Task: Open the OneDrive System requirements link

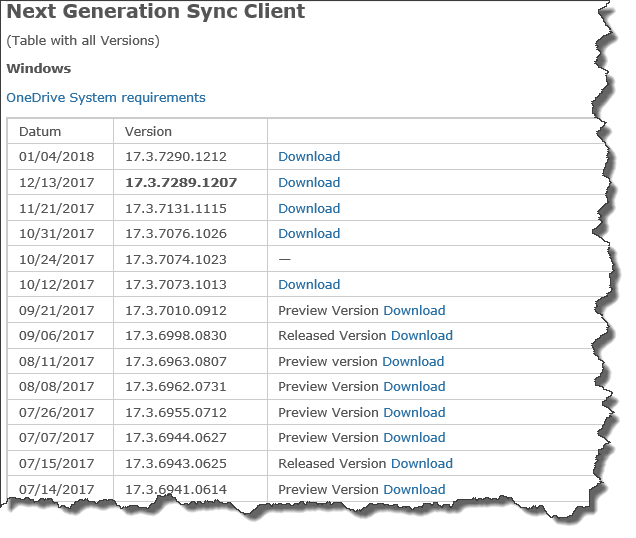Action: 106,98
